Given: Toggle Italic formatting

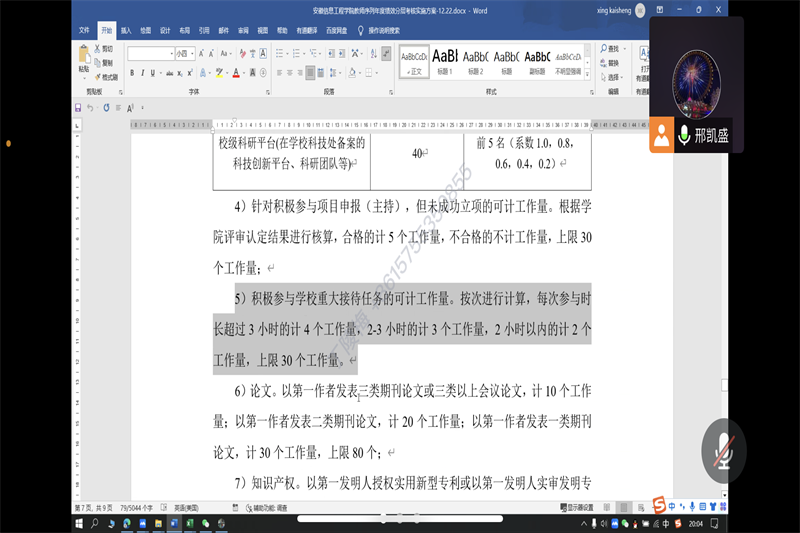Looking at the screenshot, I should coord(144,73).
